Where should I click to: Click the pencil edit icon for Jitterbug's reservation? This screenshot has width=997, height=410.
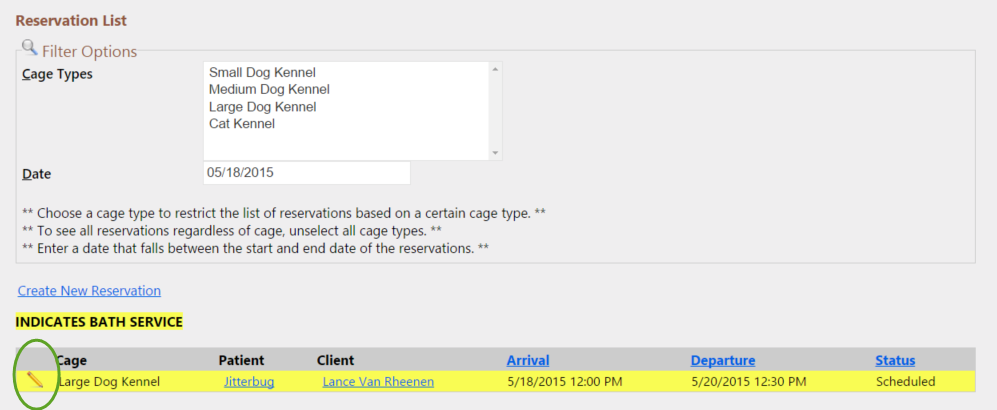point(35,381)
